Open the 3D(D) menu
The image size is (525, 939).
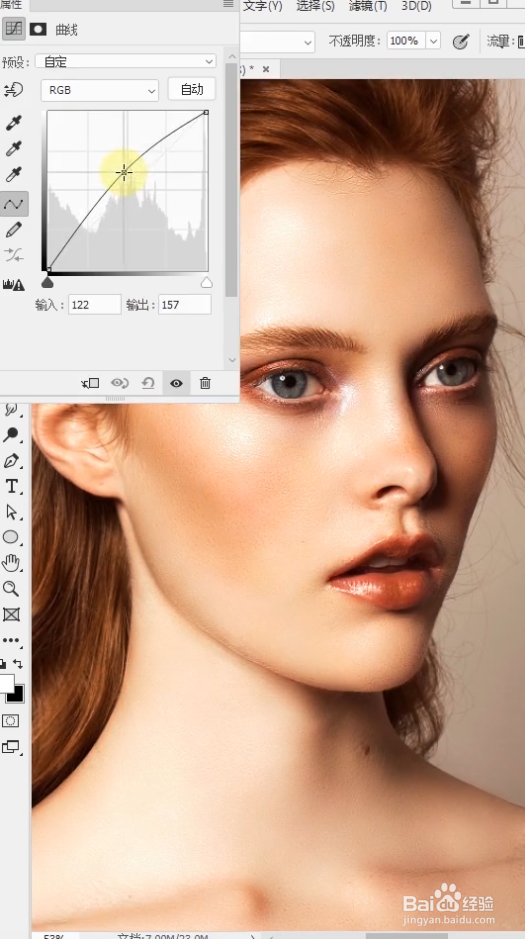[x=417, y=6]
